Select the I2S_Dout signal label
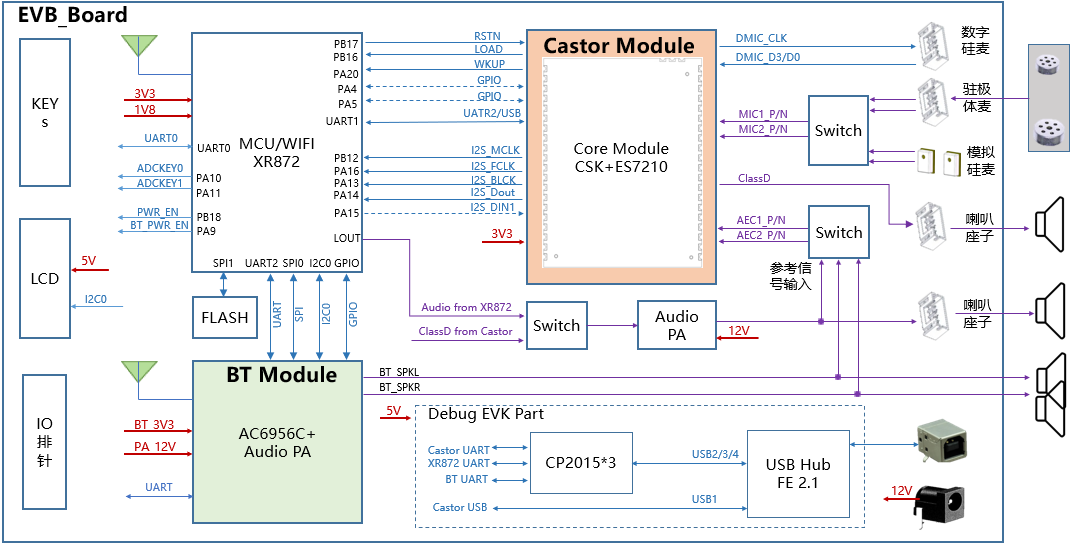The image size is (1074, 545). [492, 193]
